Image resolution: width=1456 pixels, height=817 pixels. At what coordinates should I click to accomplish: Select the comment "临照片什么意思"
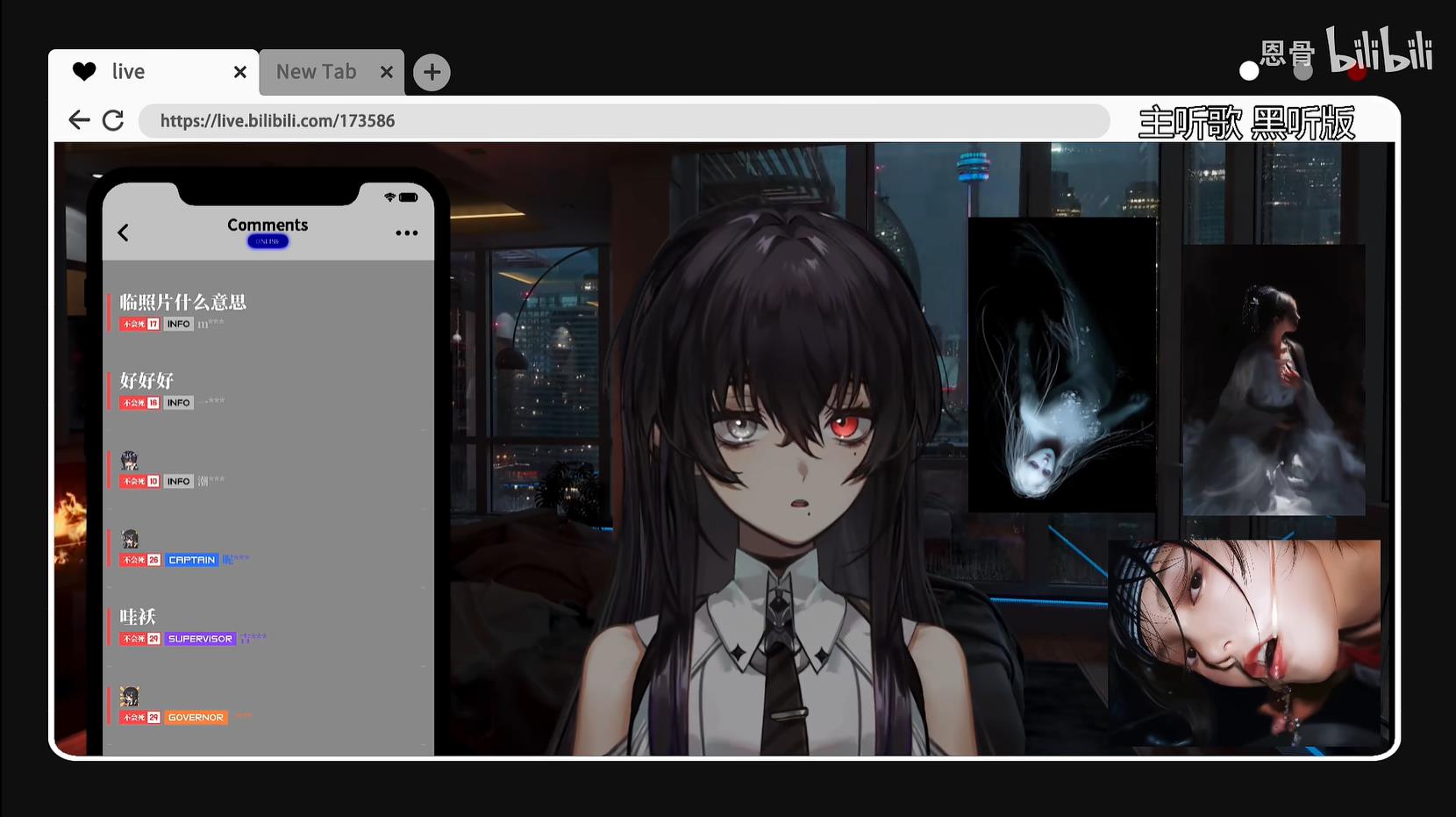pyautogui.click(x=182, y=302)
